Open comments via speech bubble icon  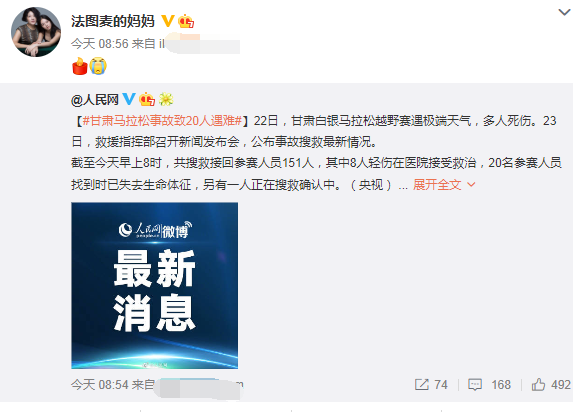tap(475, 385)
